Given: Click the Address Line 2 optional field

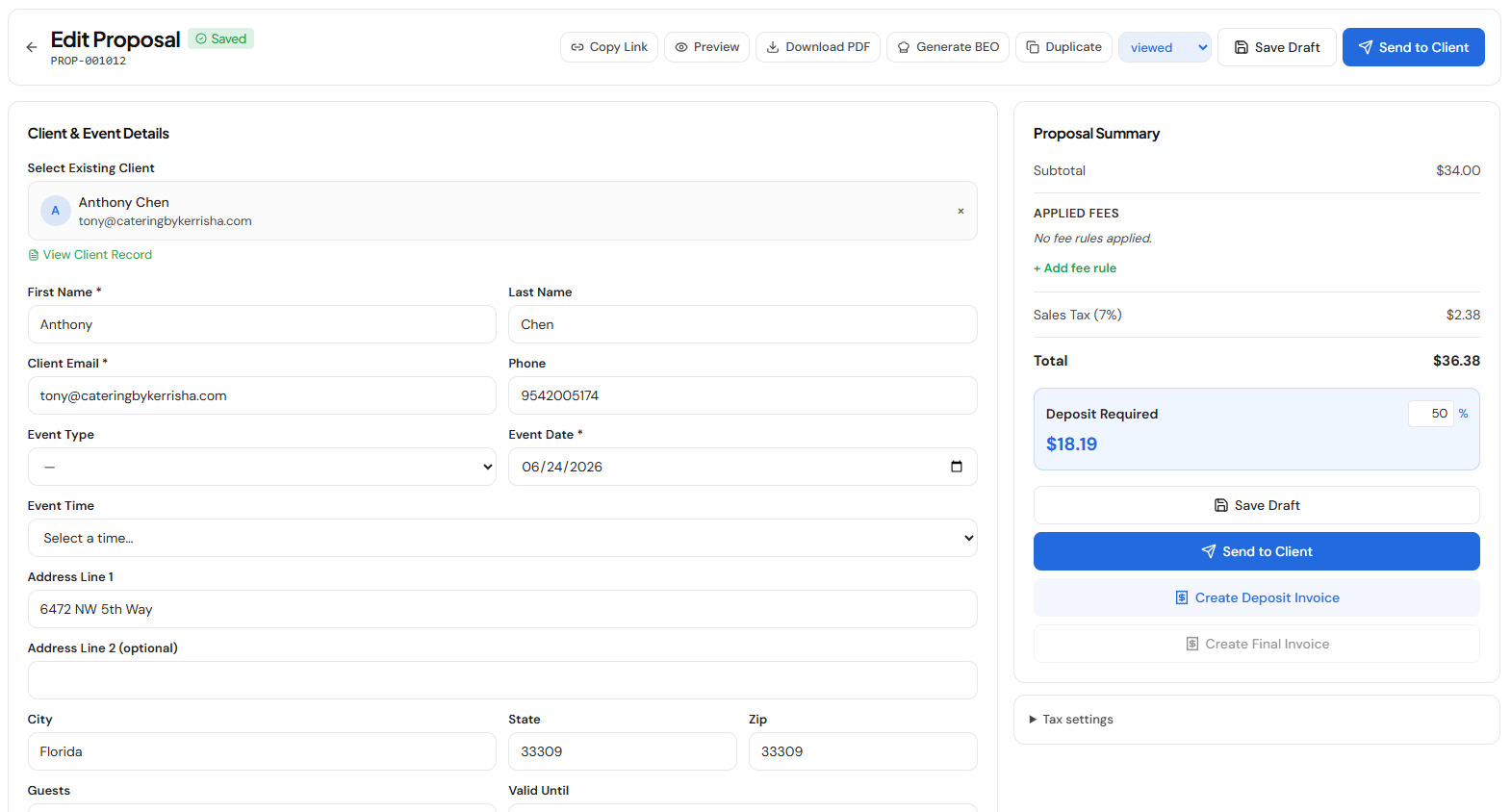Looking at the screenshot, I should pos(502,680).
